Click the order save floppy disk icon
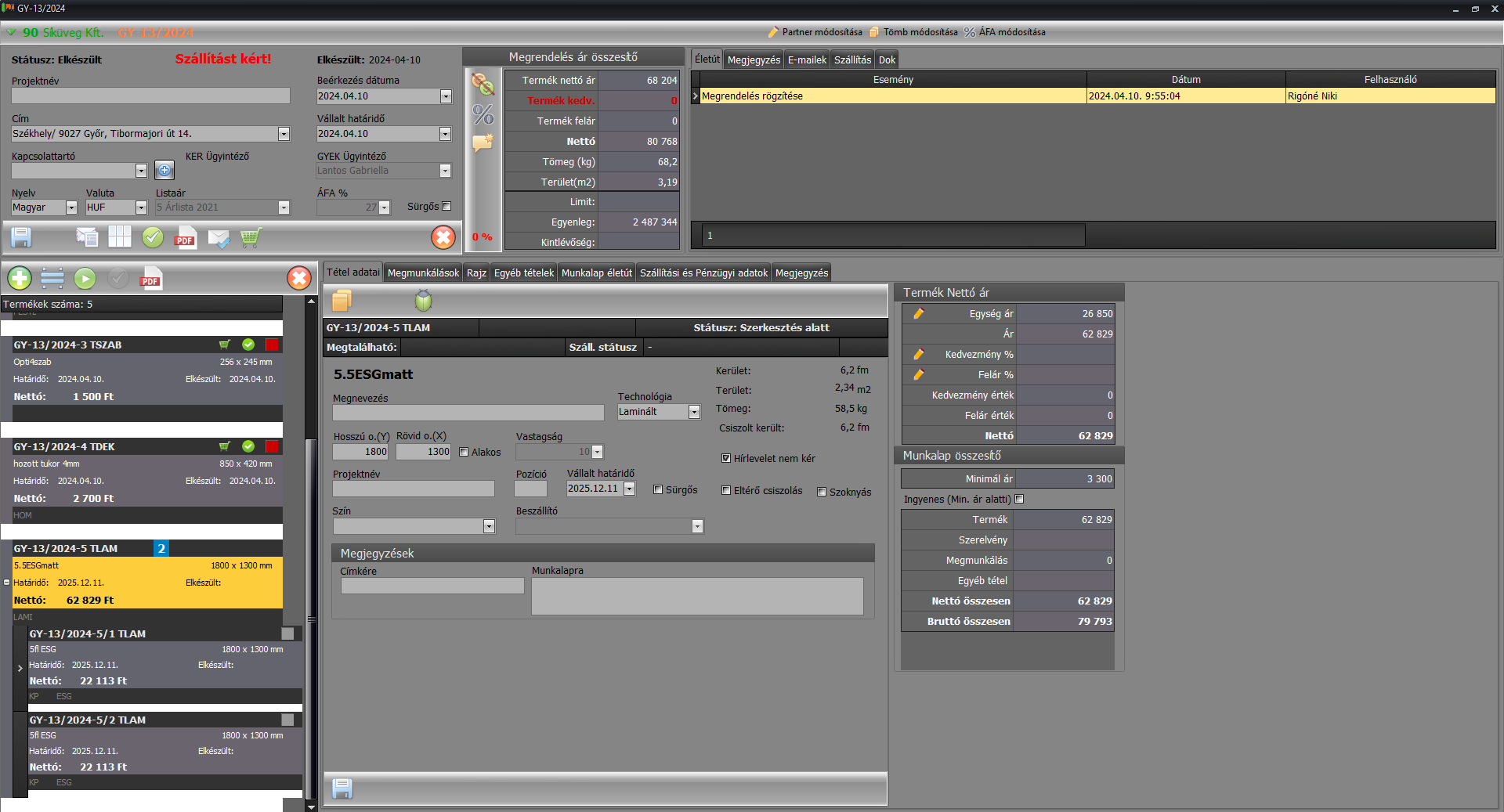This screenshot has height=812, width=1504. [x=21, y=237]
